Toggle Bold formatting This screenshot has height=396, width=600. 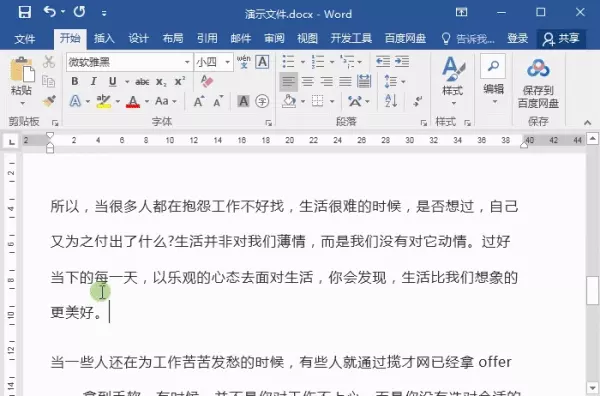(x=75, y=81)
